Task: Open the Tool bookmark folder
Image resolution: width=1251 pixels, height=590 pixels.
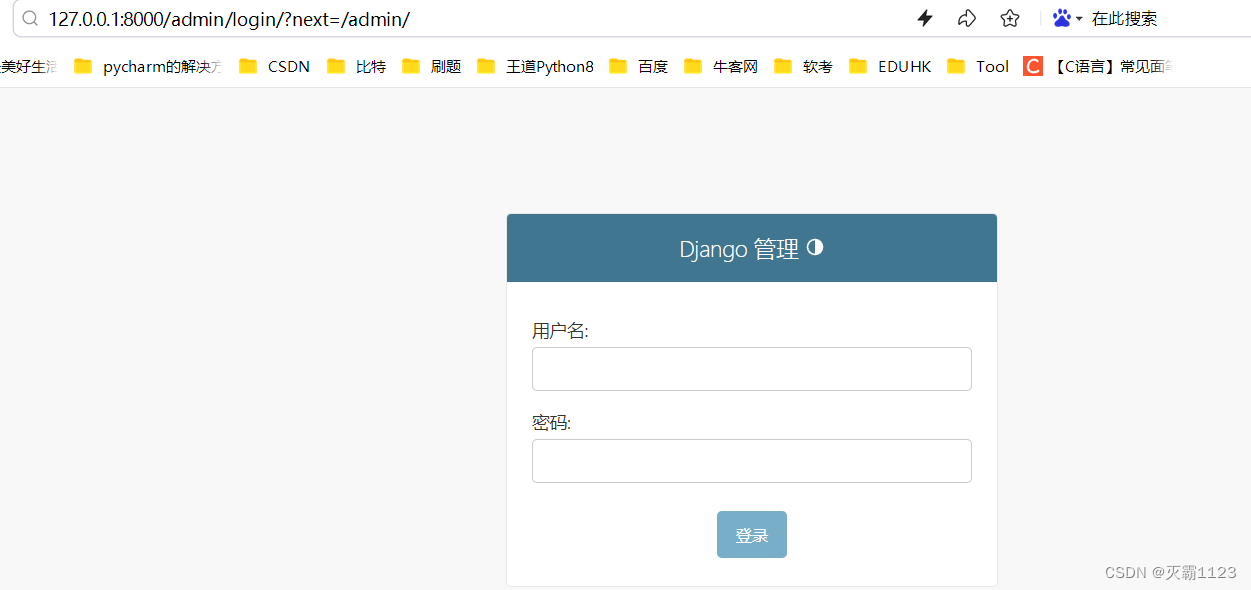Action: 978,66
